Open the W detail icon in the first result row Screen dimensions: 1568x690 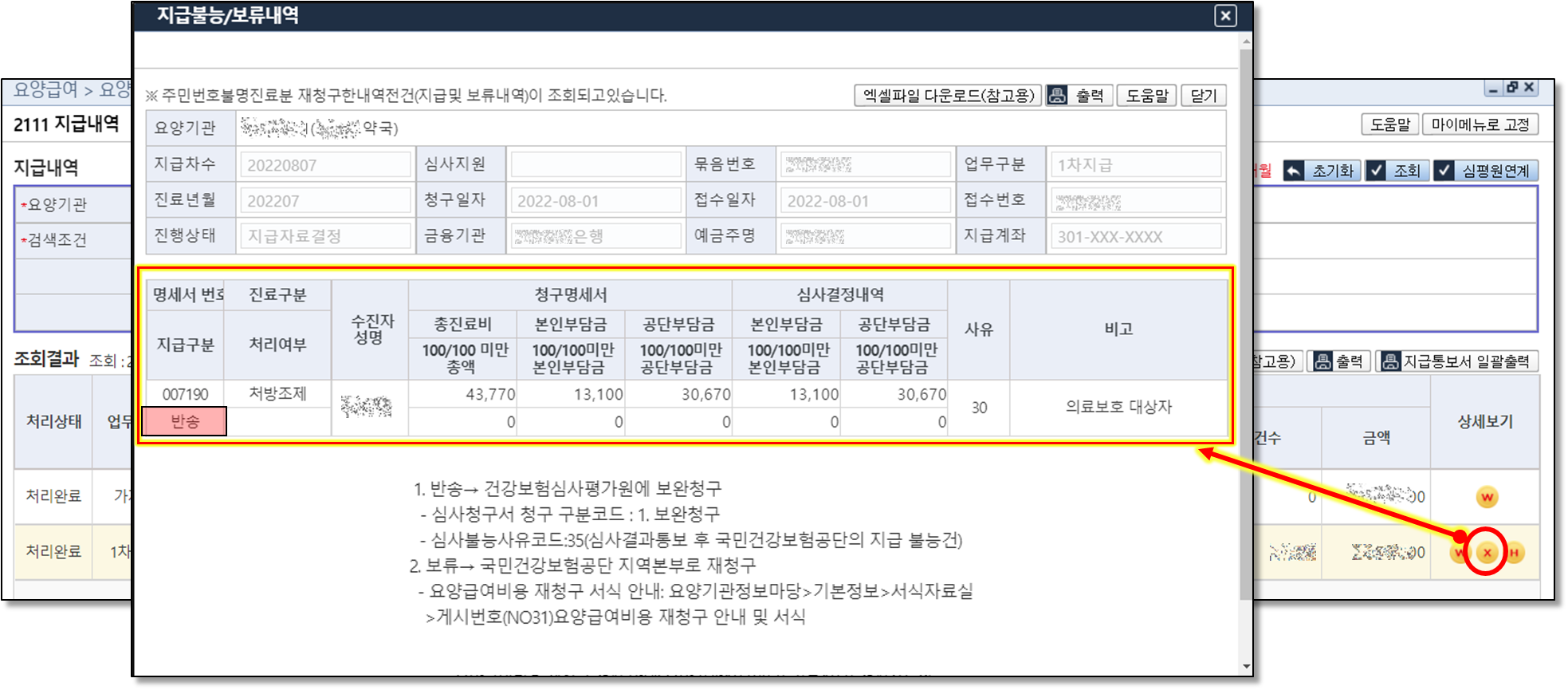tap(1487, 497)
